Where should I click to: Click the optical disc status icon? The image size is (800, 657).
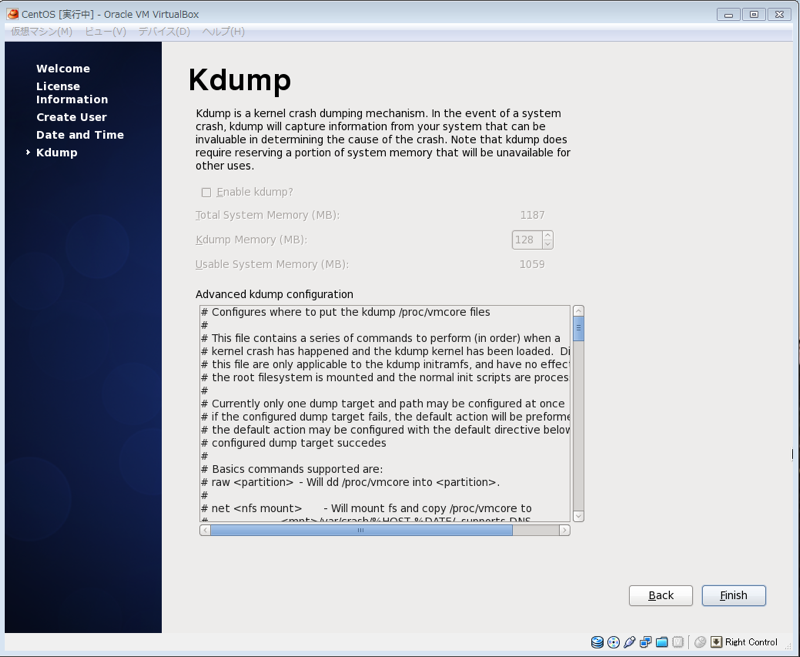click(613, 642)
